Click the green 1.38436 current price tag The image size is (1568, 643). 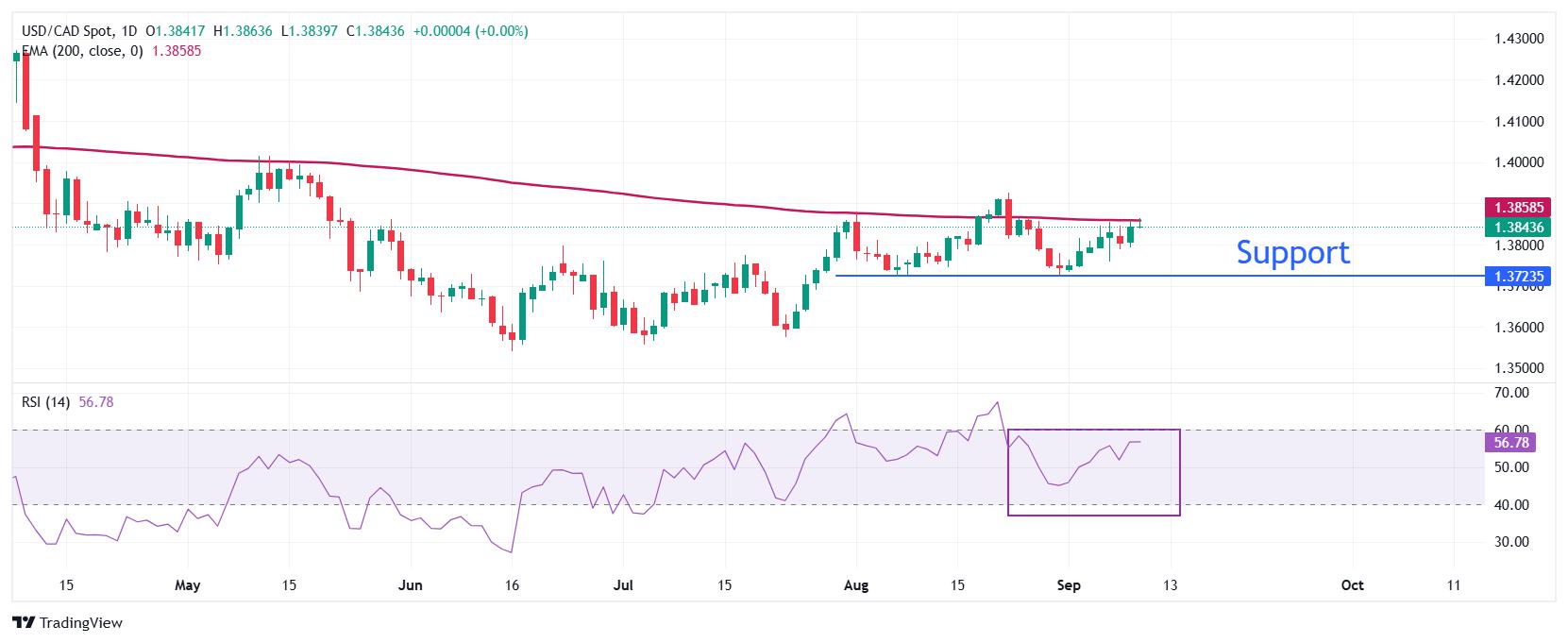1519,227
